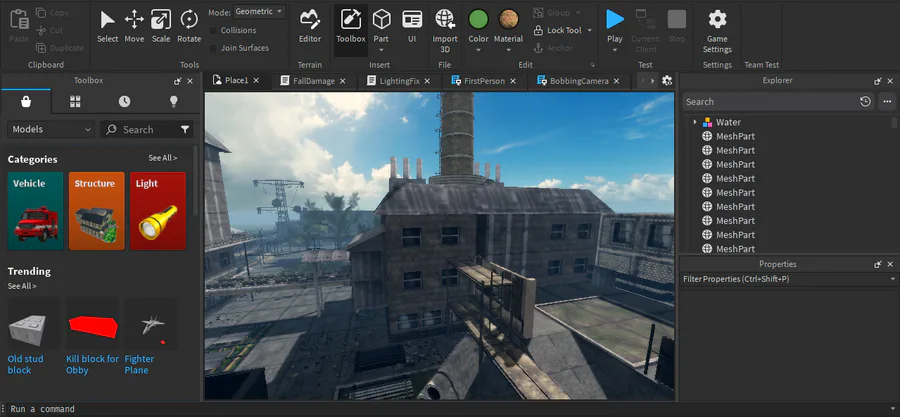Click Copy in Clipboard group
The width and height of the screenshot is (900, 417).
tap(52, 13)
